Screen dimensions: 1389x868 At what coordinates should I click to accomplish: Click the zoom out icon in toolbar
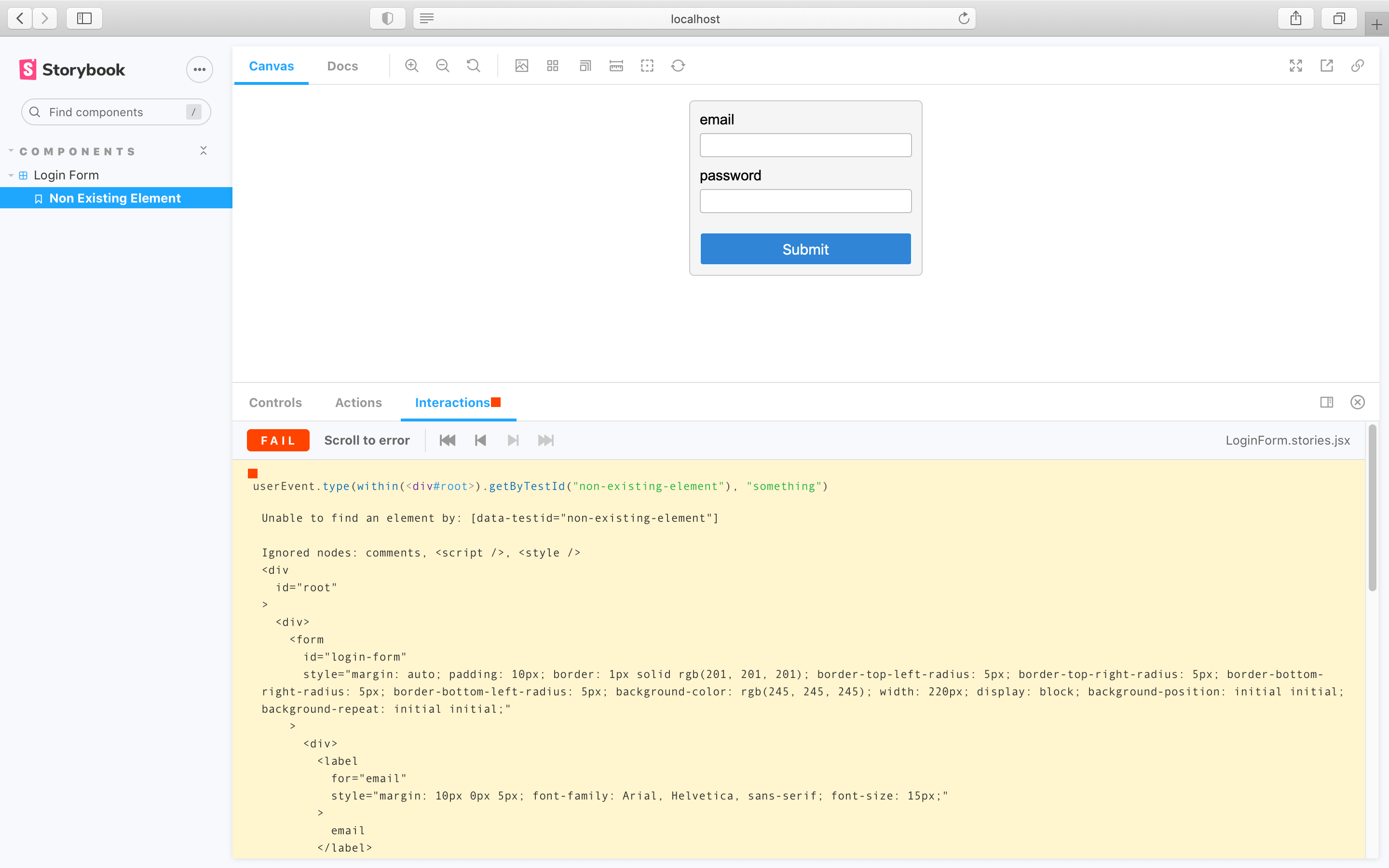pos(443,66)
